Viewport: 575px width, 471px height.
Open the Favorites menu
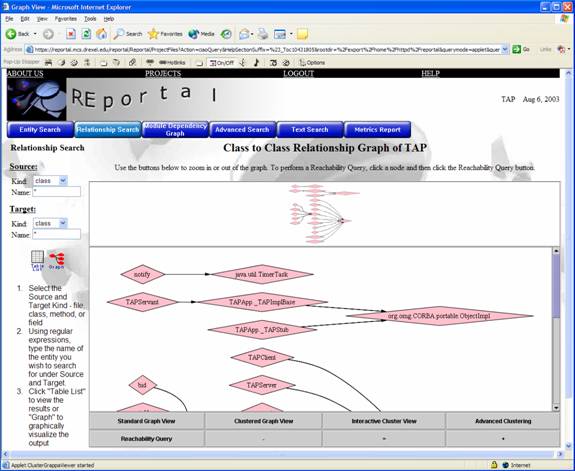click(x=66, y=19)
